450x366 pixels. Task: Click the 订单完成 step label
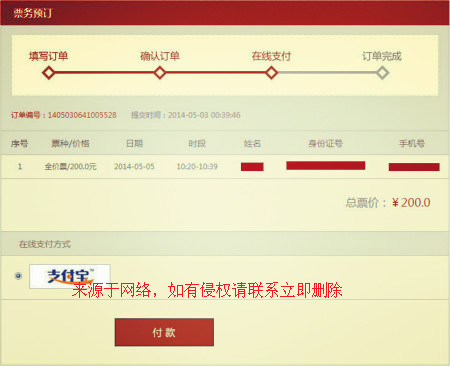(x=382, y=56)
